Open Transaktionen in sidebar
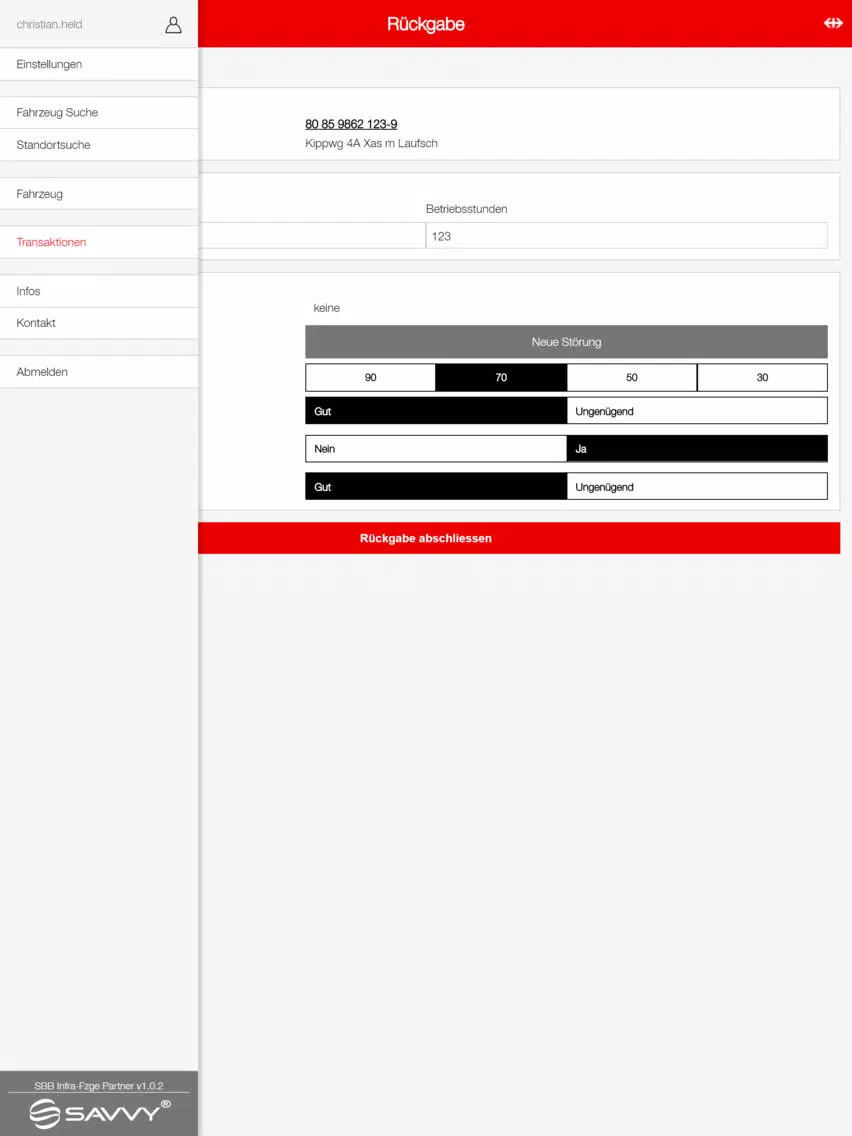 [99, 242]
